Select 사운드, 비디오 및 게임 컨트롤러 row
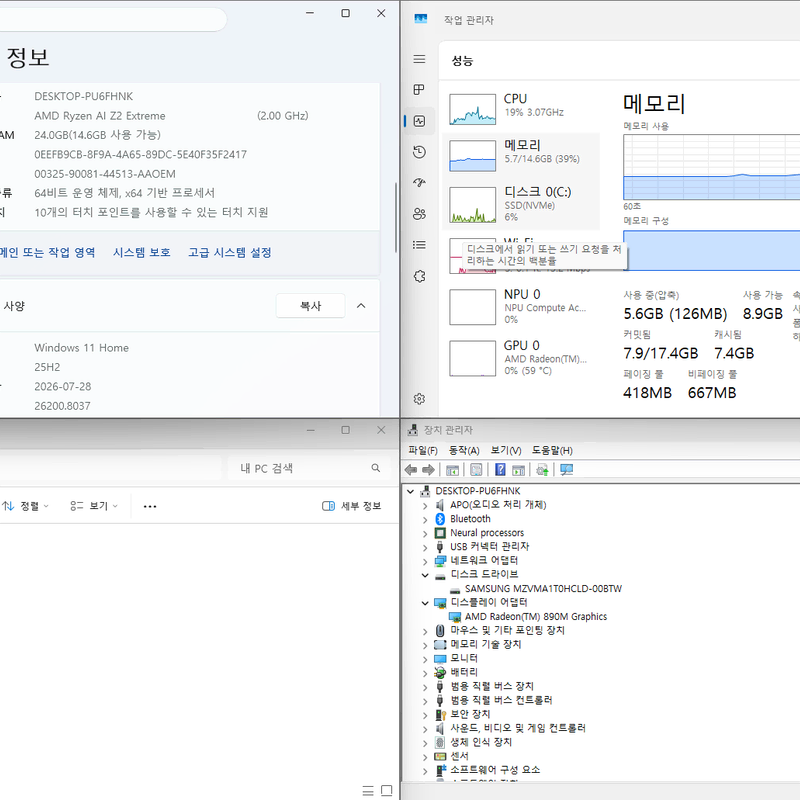This screenshot has height=800, width=800. click(x=517, y=728)
